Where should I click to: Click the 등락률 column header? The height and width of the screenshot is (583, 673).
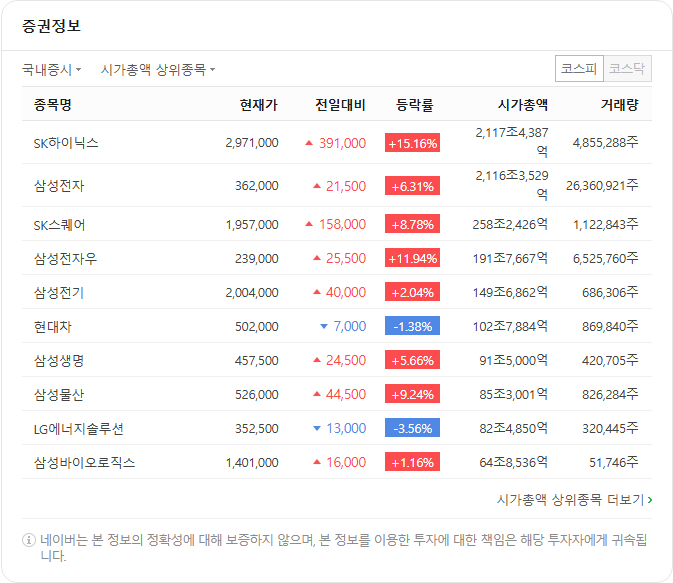[x=414, y=105]
